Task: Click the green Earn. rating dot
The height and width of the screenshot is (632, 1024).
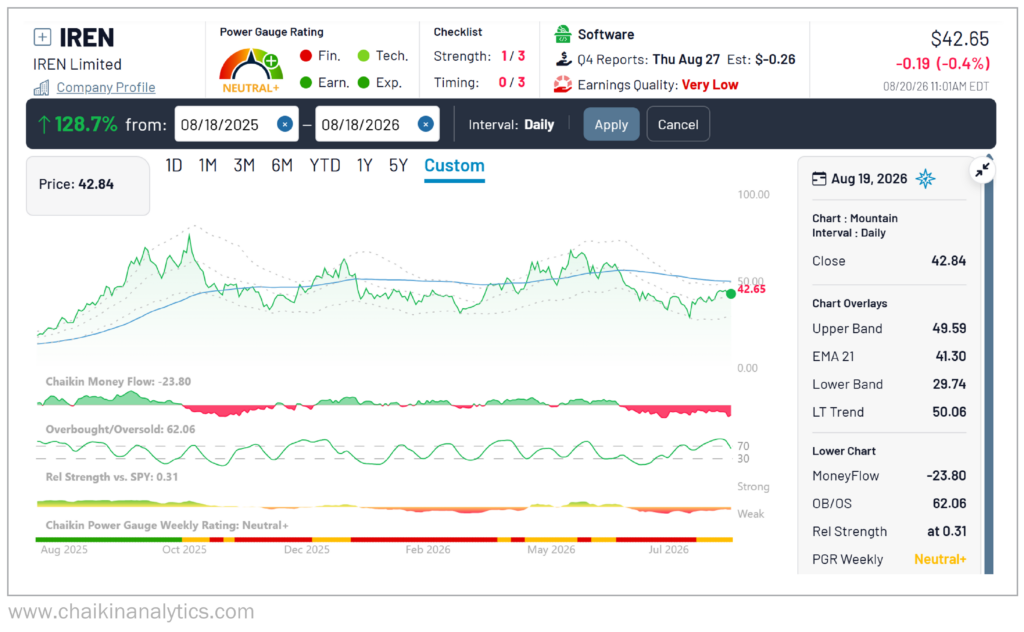Action: pos(306,82)
